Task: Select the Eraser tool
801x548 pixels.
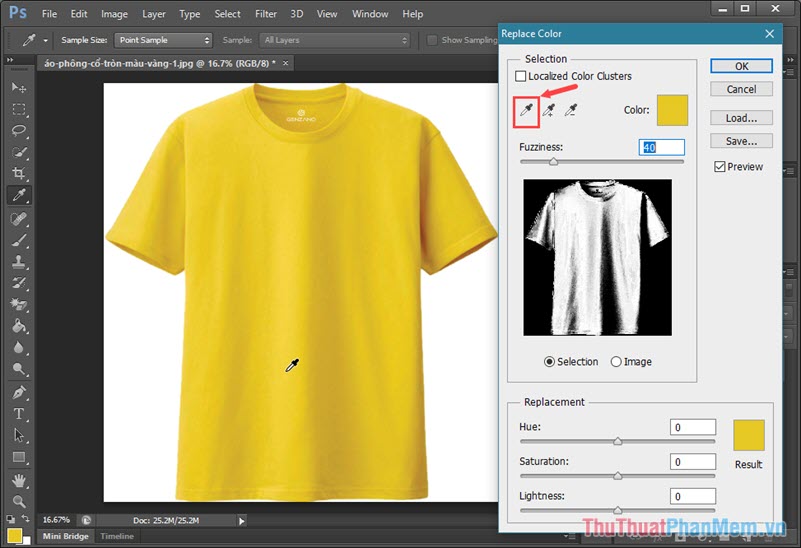Action: (19, 304)
